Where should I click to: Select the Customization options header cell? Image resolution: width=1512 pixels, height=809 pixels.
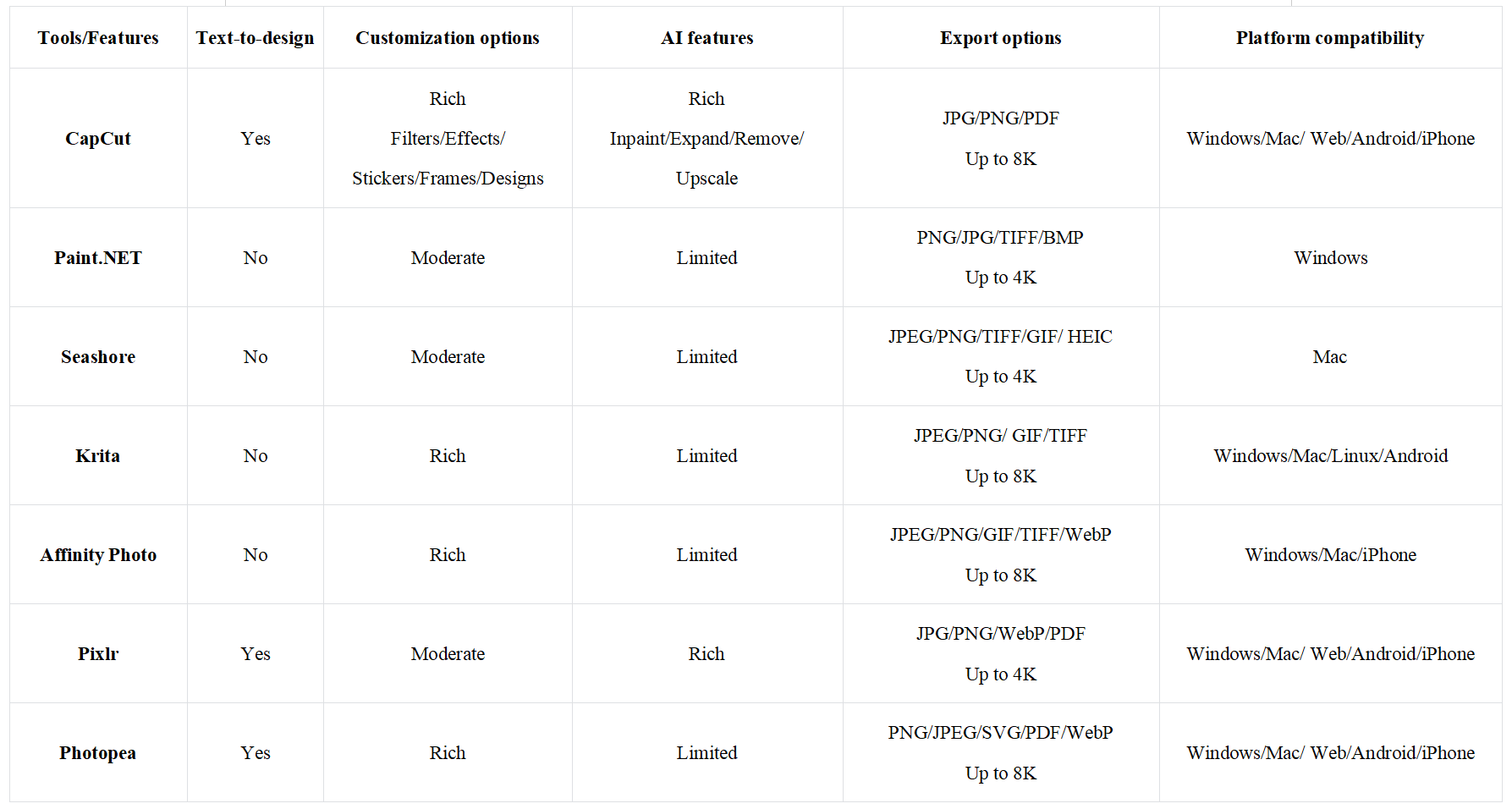tap(447, 38)
